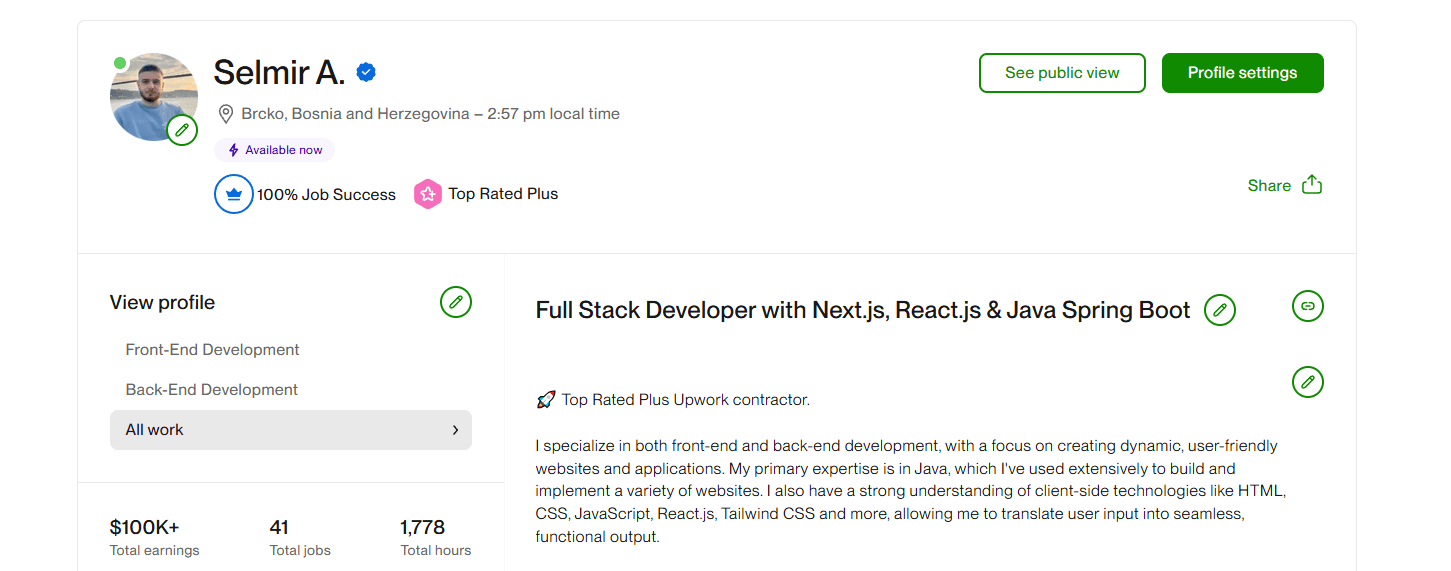Click the profile avatar photo
Viewport: 1451px width, 571px height.
pyautogui.click(x=153, y=96)
